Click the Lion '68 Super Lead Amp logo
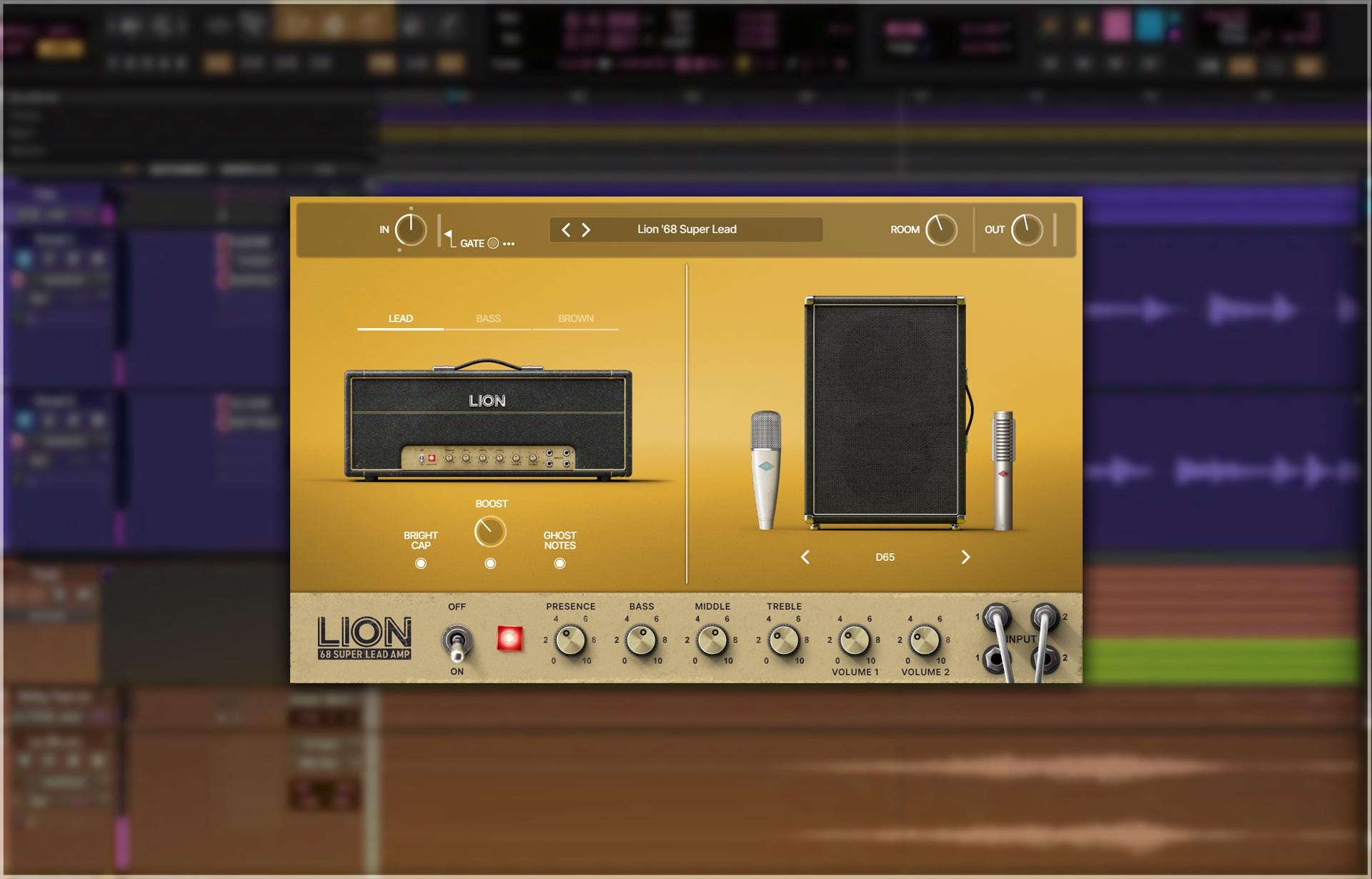This screenshot has width=1372, height=879. pos(364,638)
